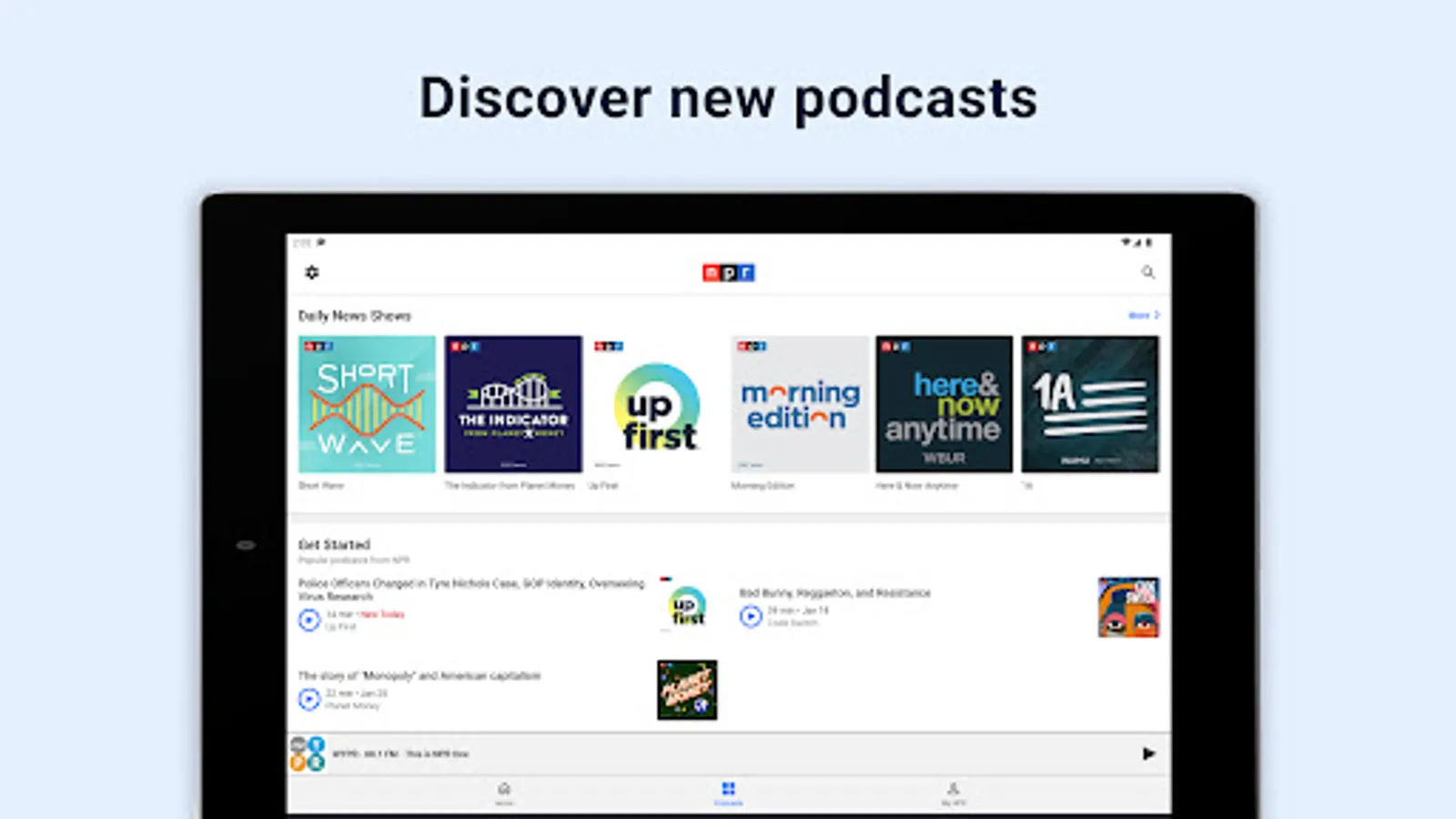Click the Daily News Shows heading
This screenshot has width=1456, height=819.
[x=355, y=316]
